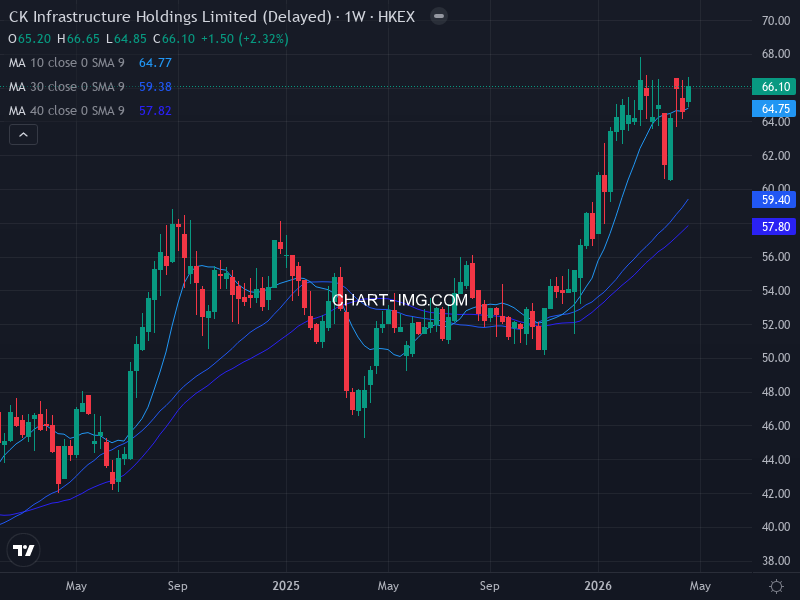The width and height of the screenshot is (800, 600).
Task: Click the 57.80 moving average price label
Action: point(774,227)
